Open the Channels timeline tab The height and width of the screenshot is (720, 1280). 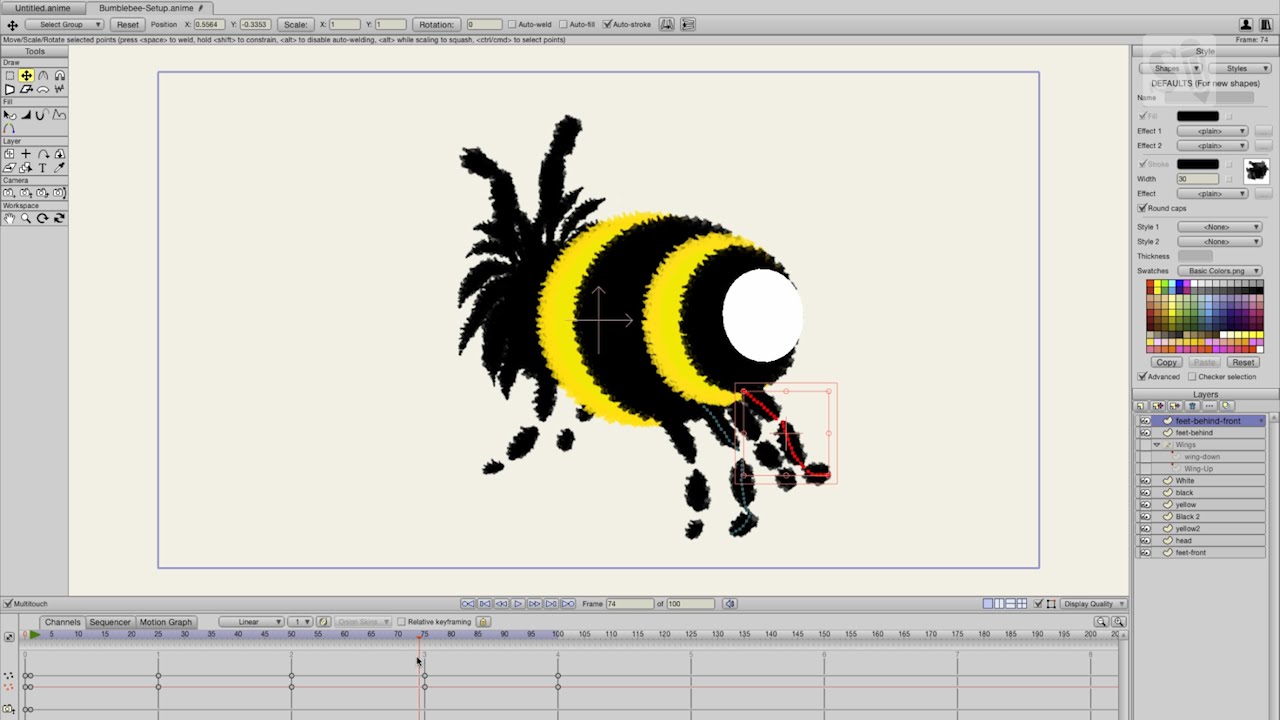tap(62, 622)
